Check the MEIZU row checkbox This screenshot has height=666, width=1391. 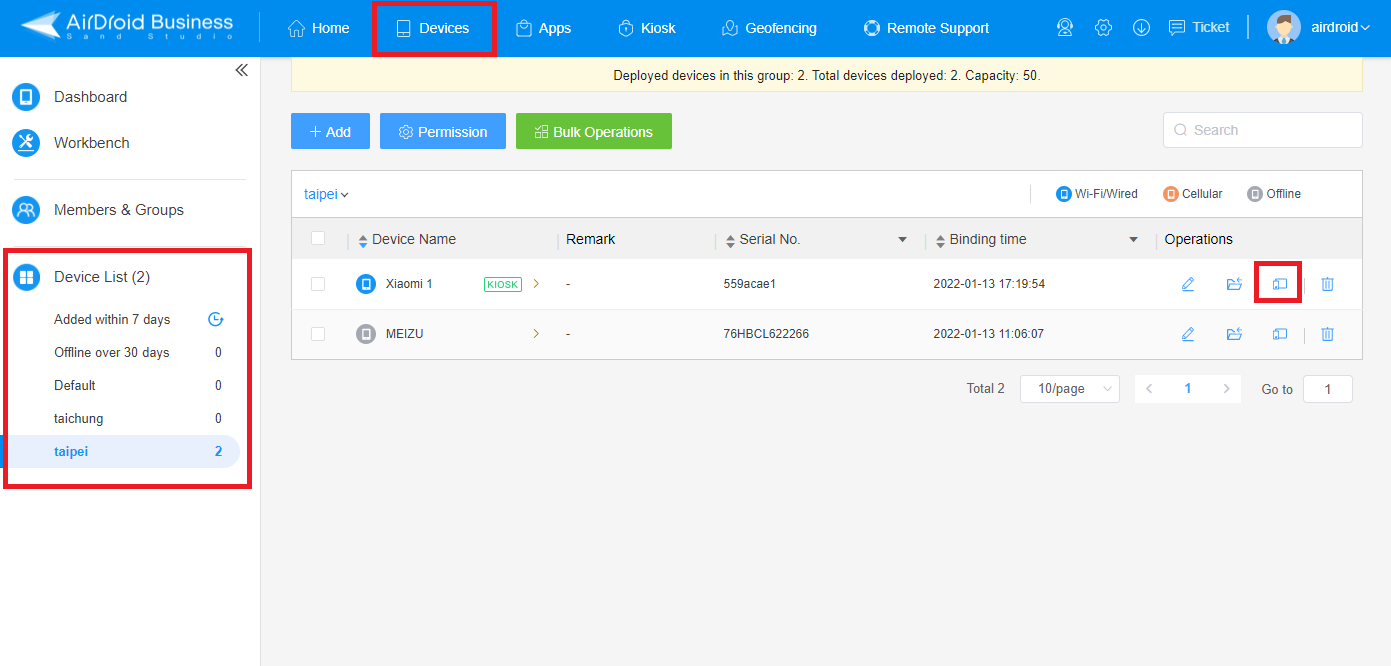[318, 334]
